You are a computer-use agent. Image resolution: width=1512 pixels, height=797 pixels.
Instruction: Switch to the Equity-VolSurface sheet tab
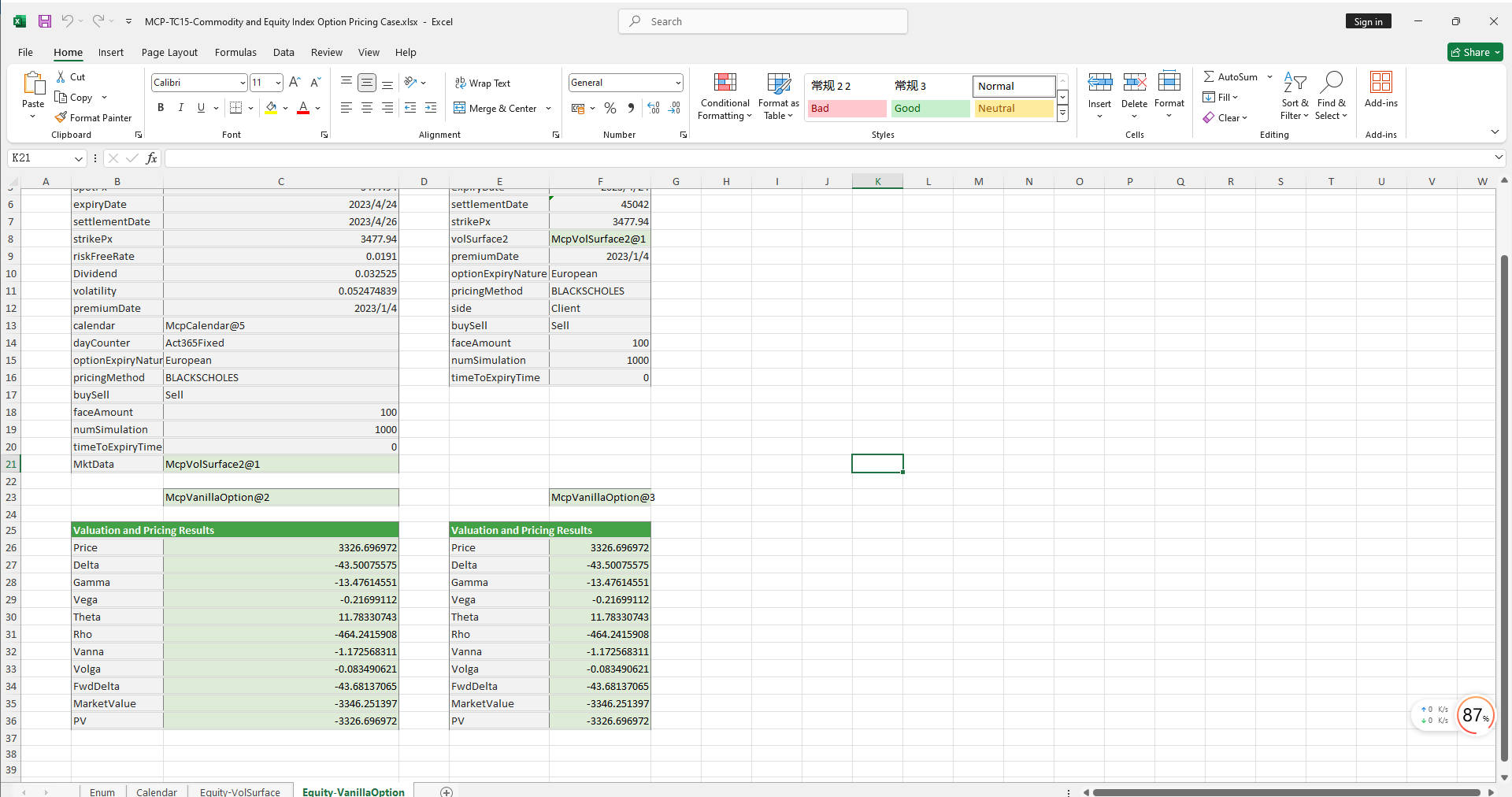tap(239, 791)
